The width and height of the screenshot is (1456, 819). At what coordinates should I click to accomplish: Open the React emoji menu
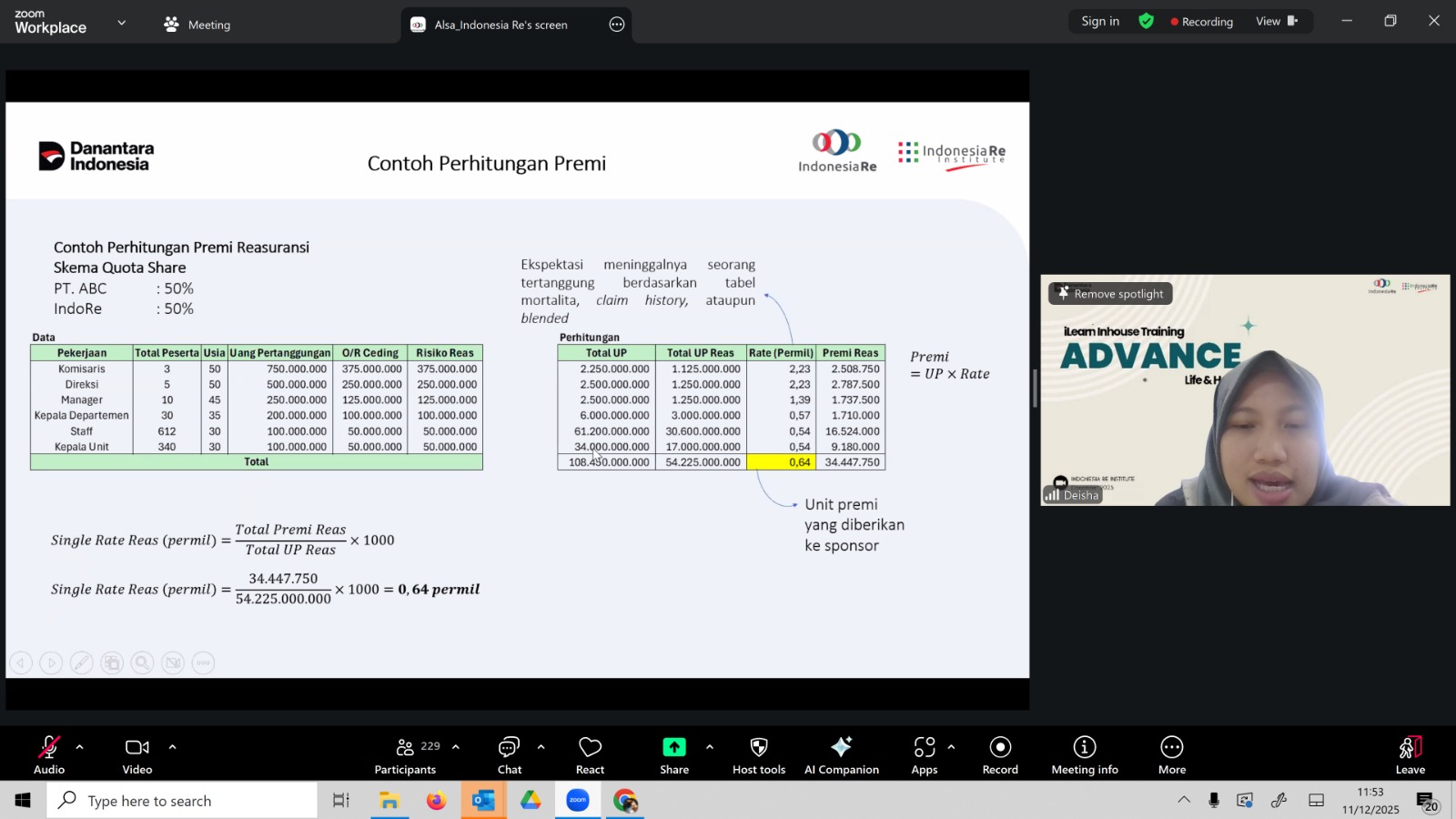[x=590, y=754]
